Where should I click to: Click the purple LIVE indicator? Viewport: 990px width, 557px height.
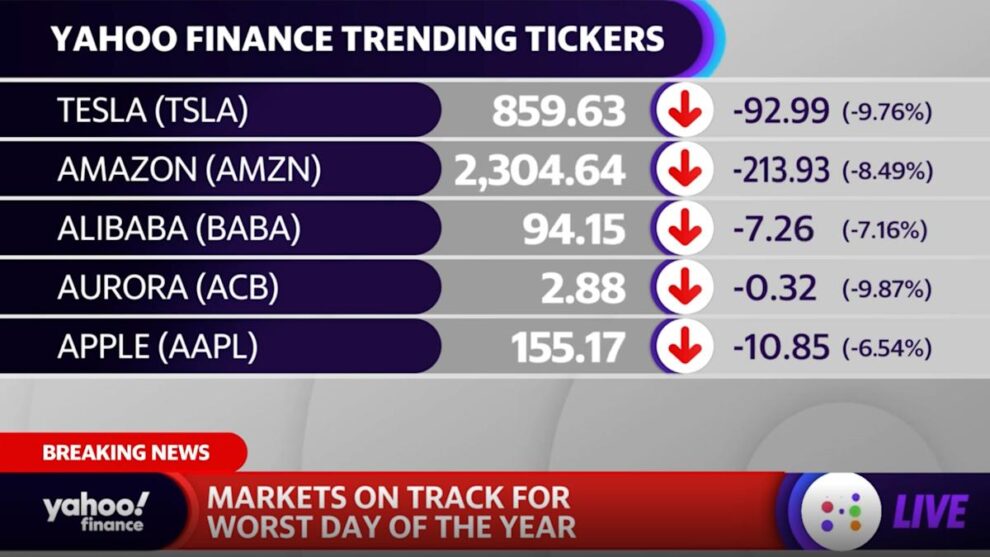(x=929, y=512)
